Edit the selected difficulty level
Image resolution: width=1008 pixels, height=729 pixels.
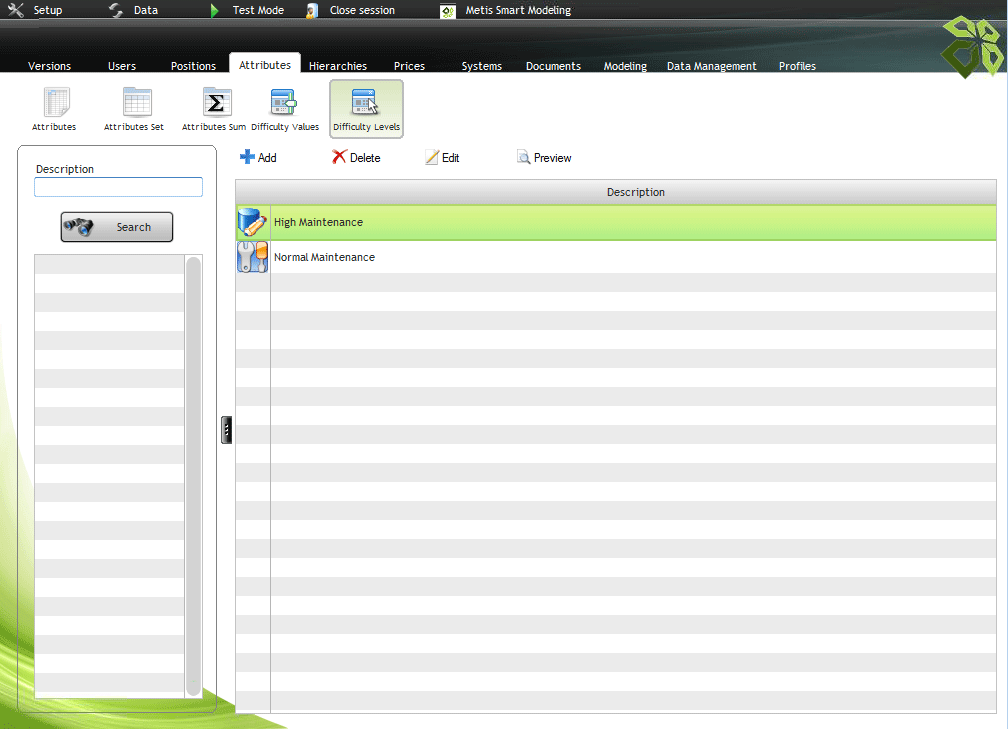click(442, 158)
